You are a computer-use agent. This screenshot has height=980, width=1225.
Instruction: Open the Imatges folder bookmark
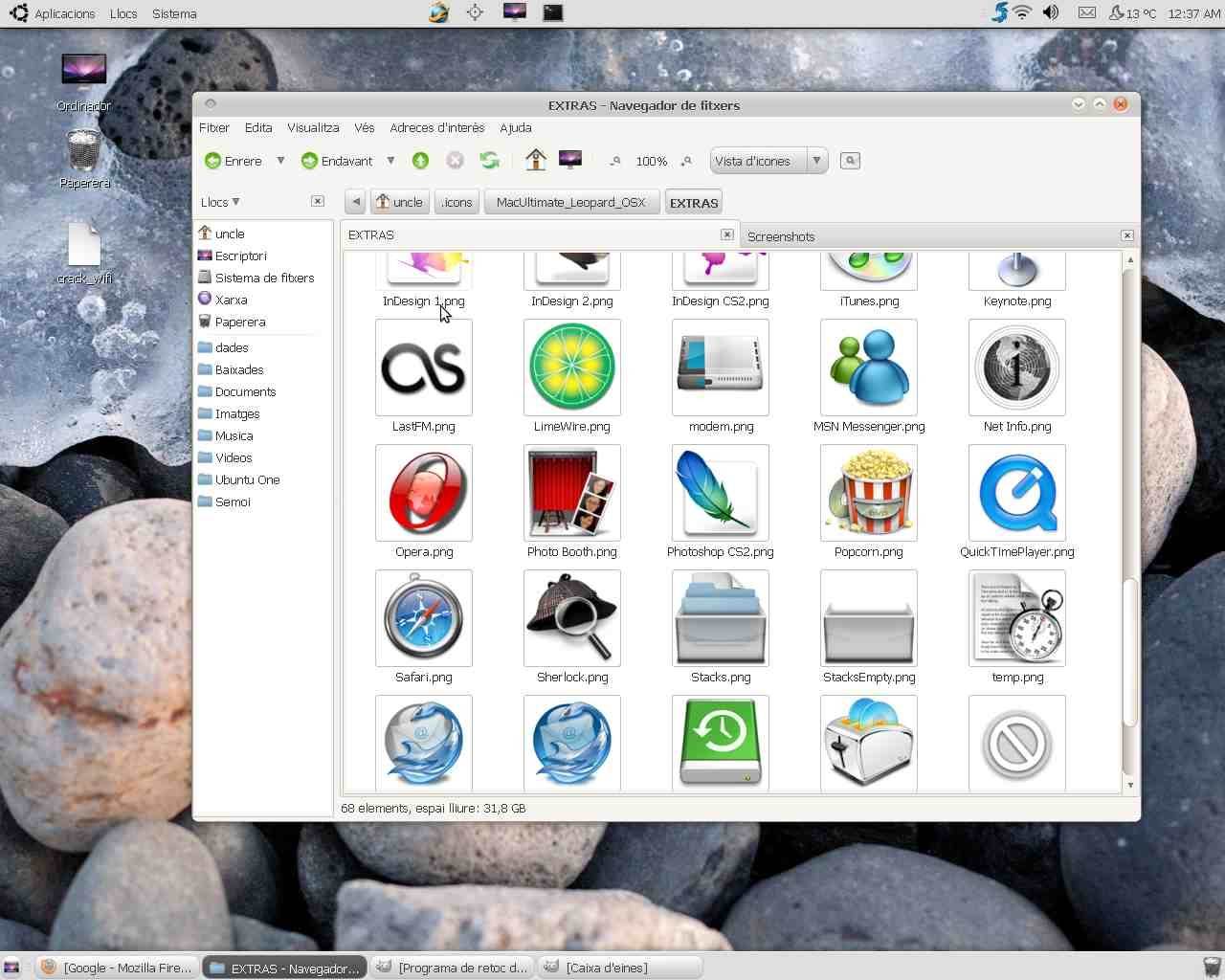click(237, 413)
